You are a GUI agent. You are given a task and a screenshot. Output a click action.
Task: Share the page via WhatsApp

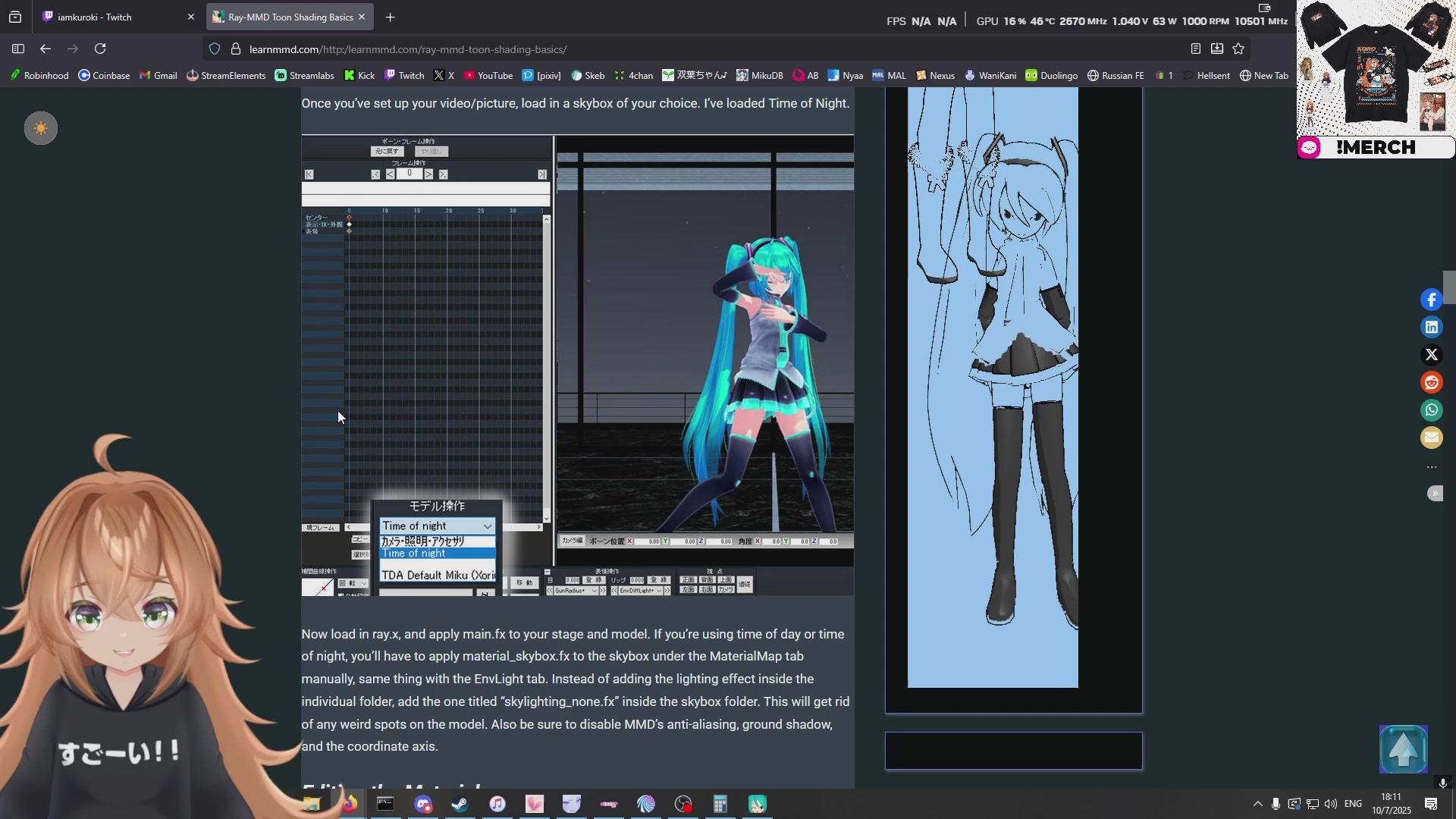coord(1432,410)
